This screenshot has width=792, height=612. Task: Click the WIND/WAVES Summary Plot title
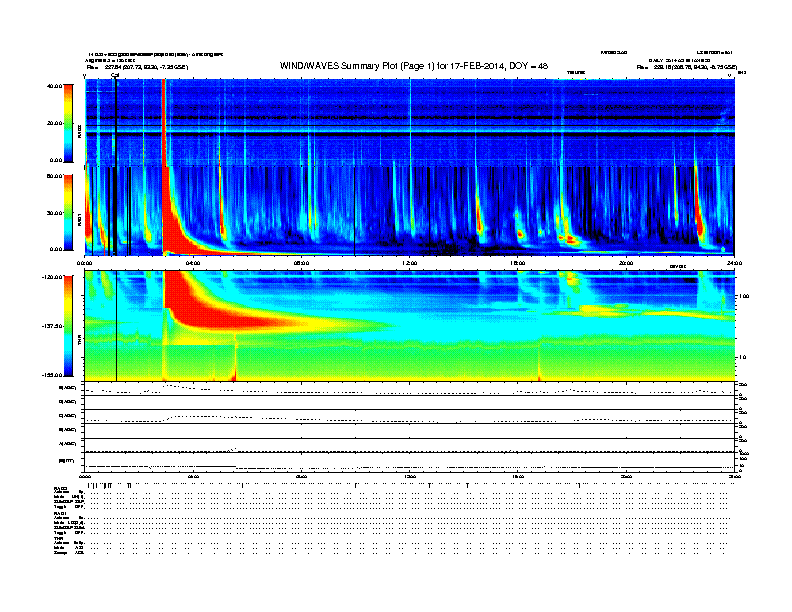pyautogui.click(x=414, y=66)
